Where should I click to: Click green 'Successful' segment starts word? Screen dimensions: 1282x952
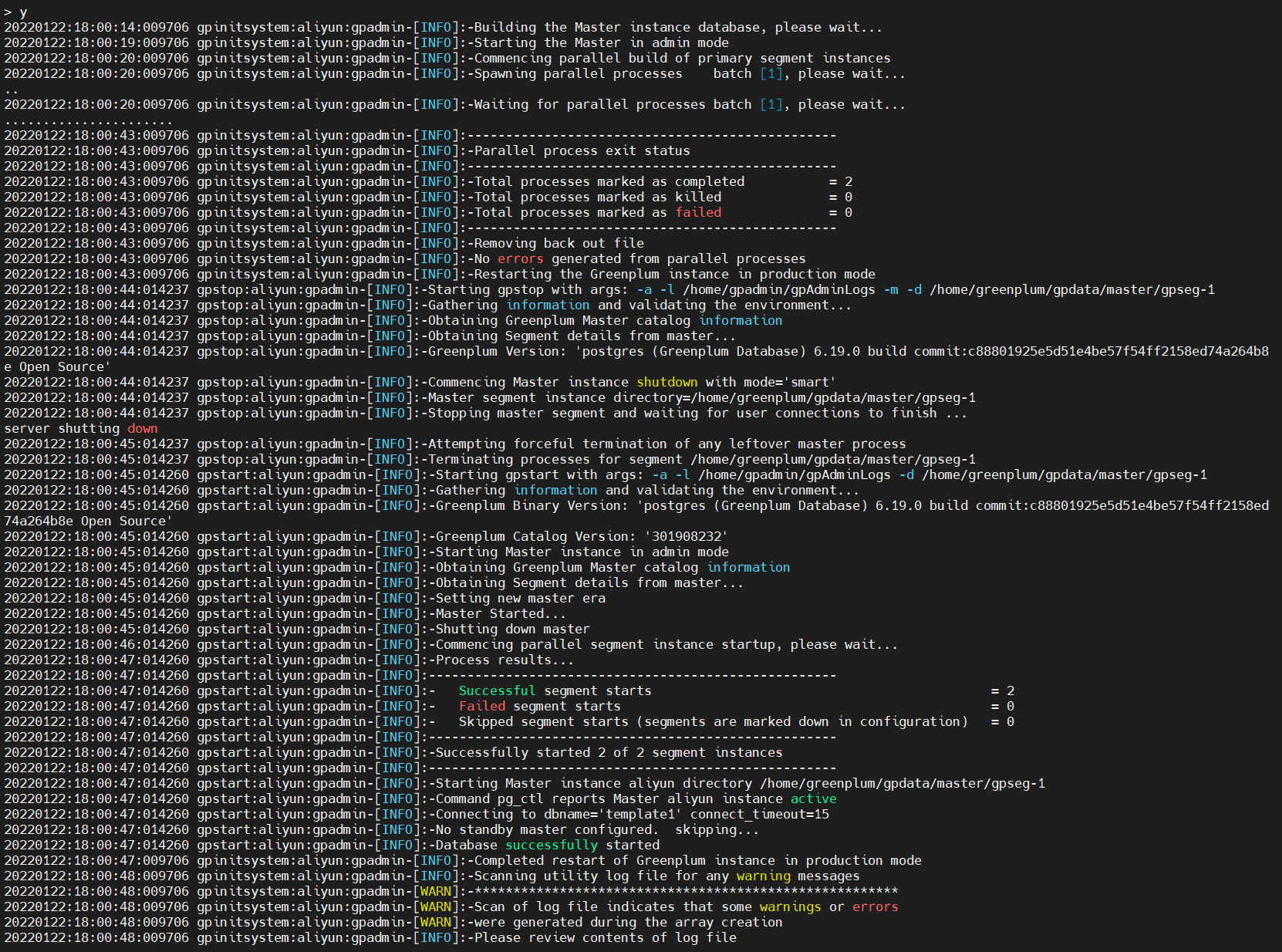coord(497,691)
